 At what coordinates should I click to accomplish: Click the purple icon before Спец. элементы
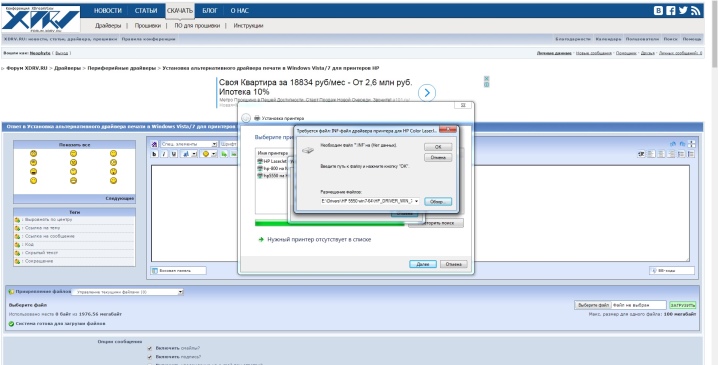155,144
